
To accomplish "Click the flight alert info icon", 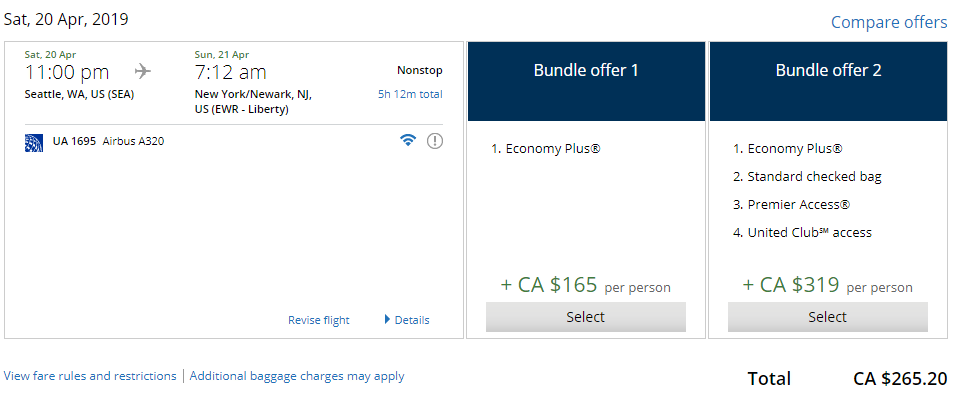I will [x=435, y=141].
